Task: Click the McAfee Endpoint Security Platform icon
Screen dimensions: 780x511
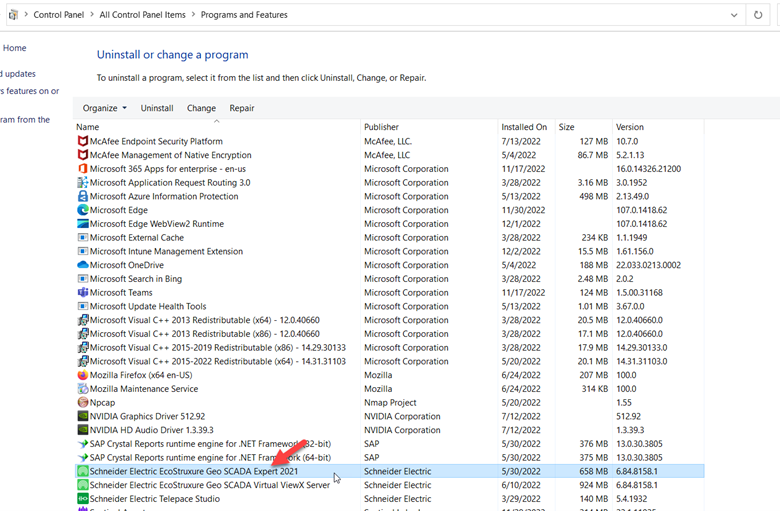Action: point(83,141)
